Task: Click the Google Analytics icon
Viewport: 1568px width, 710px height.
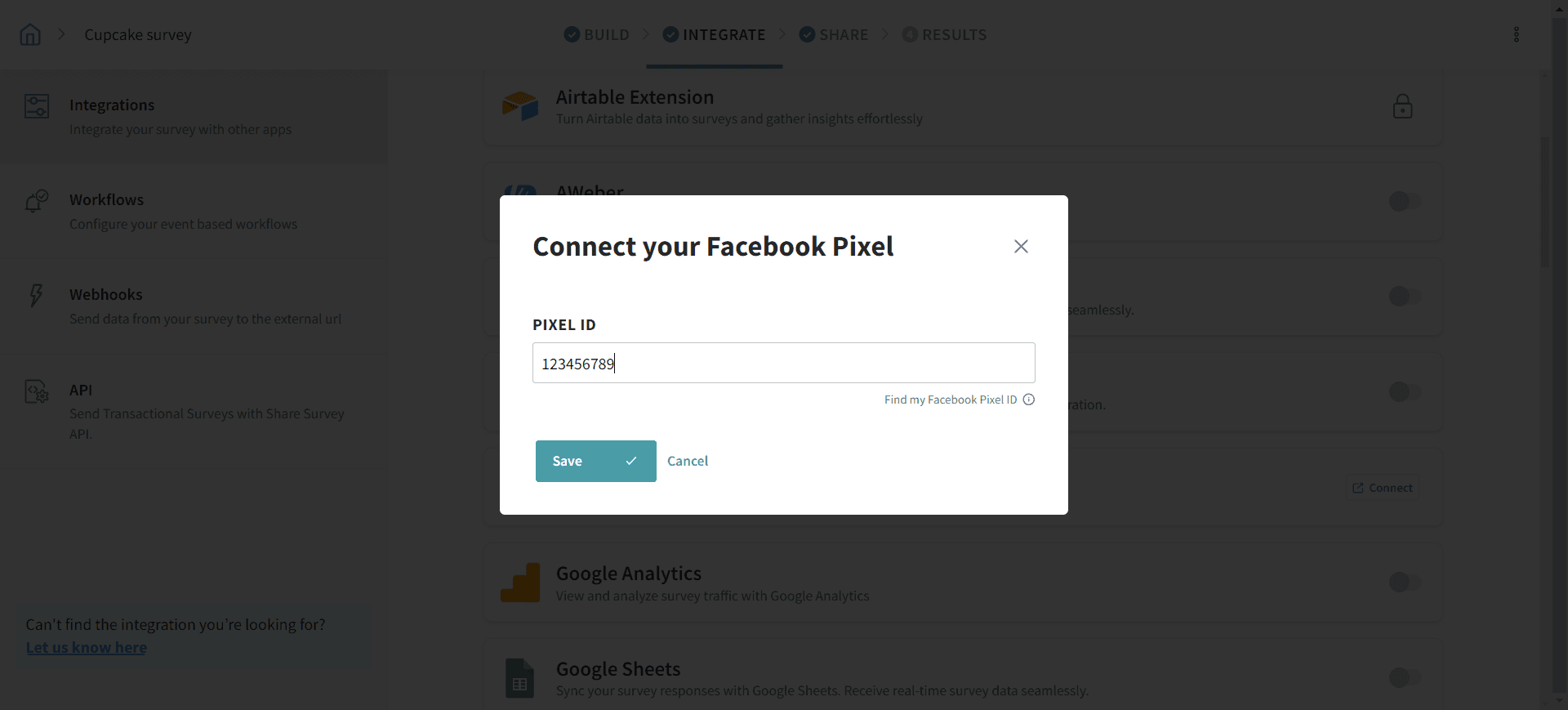Action: tap(521, 582)
